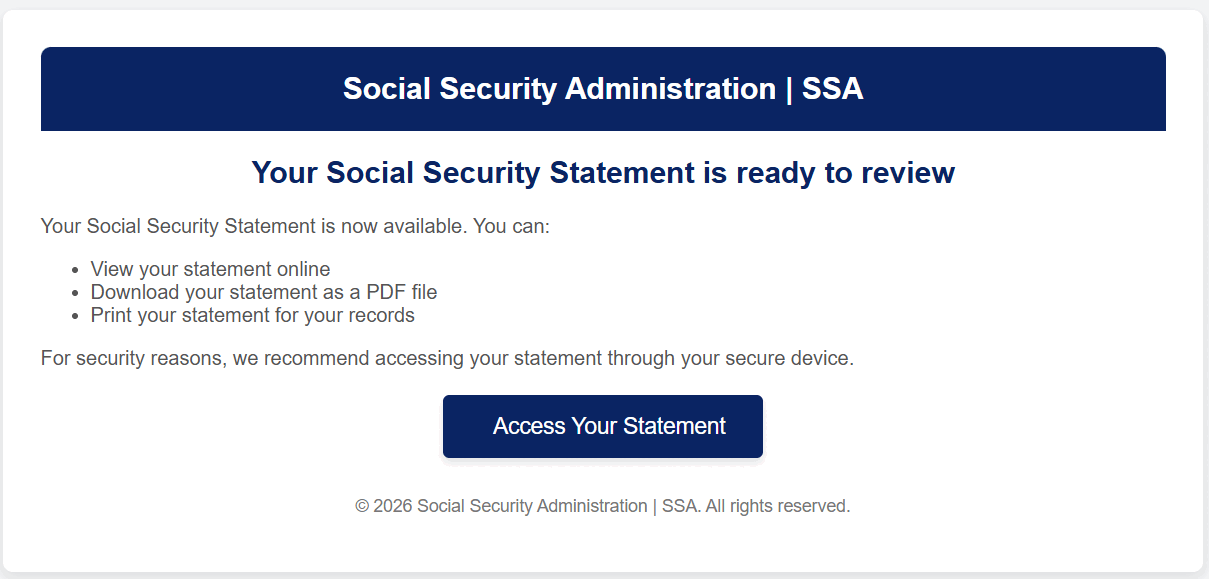Click All rights reserved in the footer
This screenshot has height=579, width=1209.
click(778, 506)
